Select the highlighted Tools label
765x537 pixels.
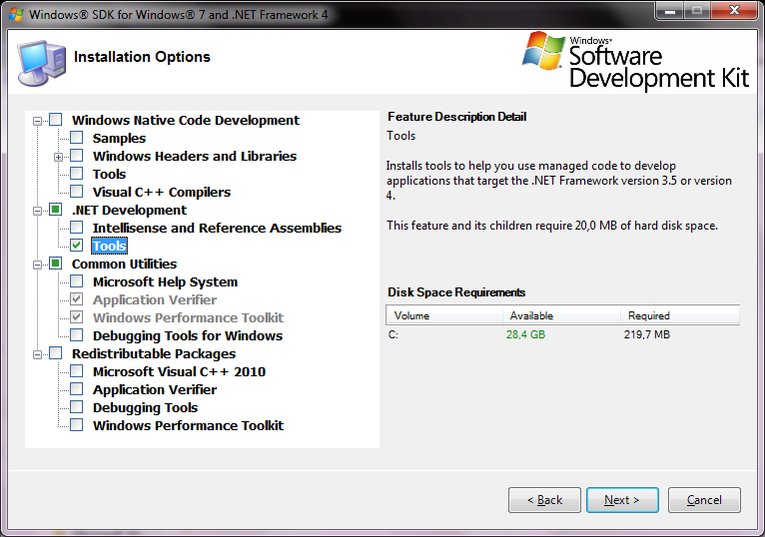pyautogui.click(x=109, y=246)
